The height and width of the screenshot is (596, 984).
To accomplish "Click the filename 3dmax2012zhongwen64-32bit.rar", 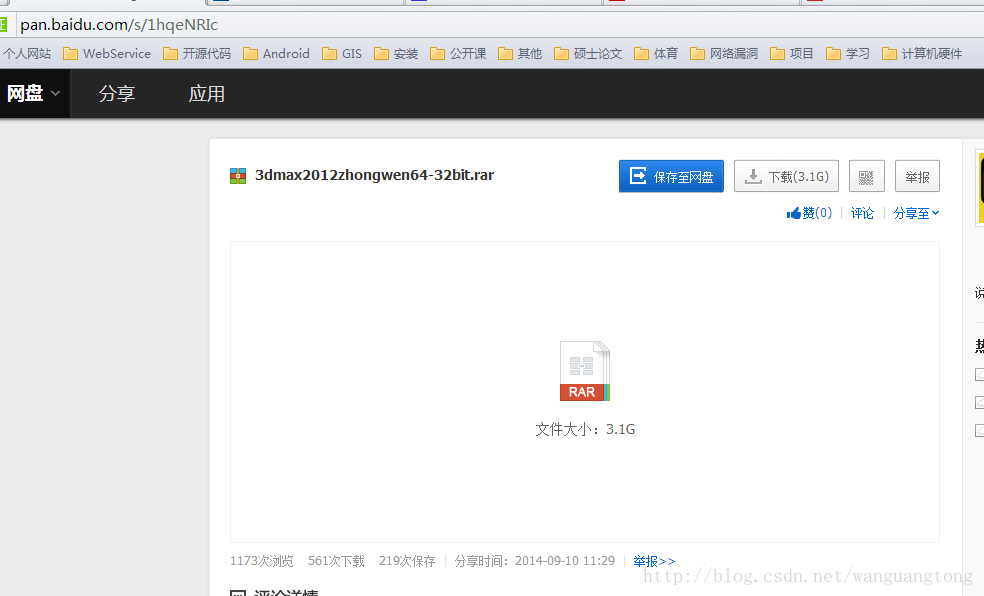I will click(x=375, y=175).
